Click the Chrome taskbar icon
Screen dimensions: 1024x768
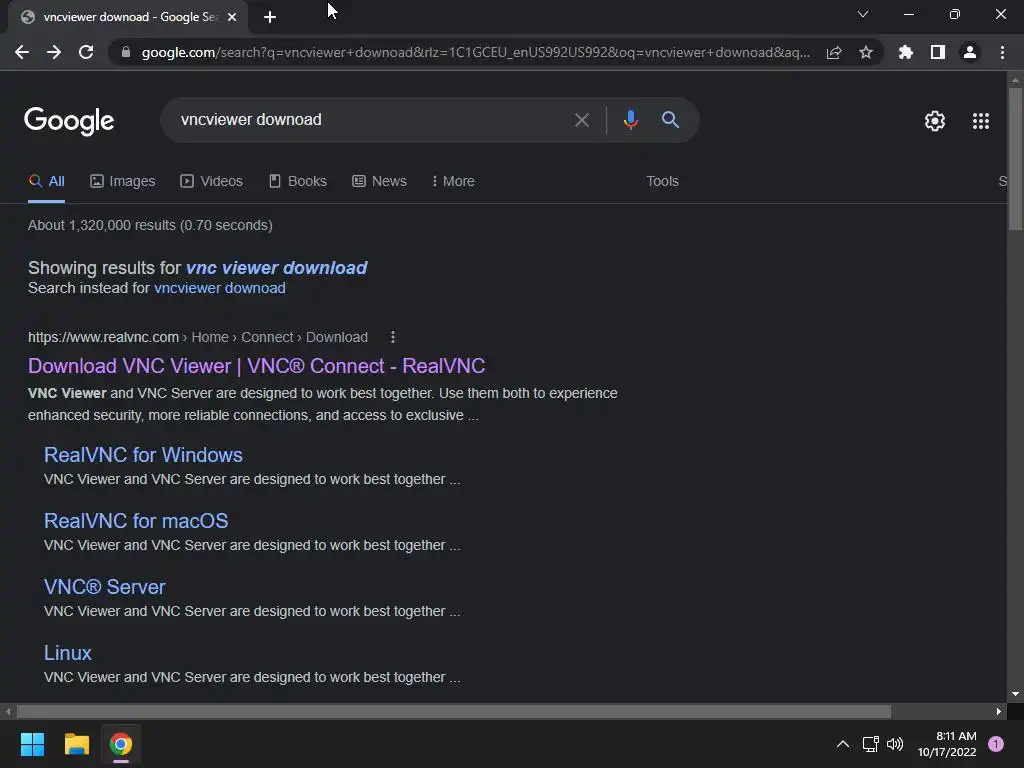click(121, 744)
